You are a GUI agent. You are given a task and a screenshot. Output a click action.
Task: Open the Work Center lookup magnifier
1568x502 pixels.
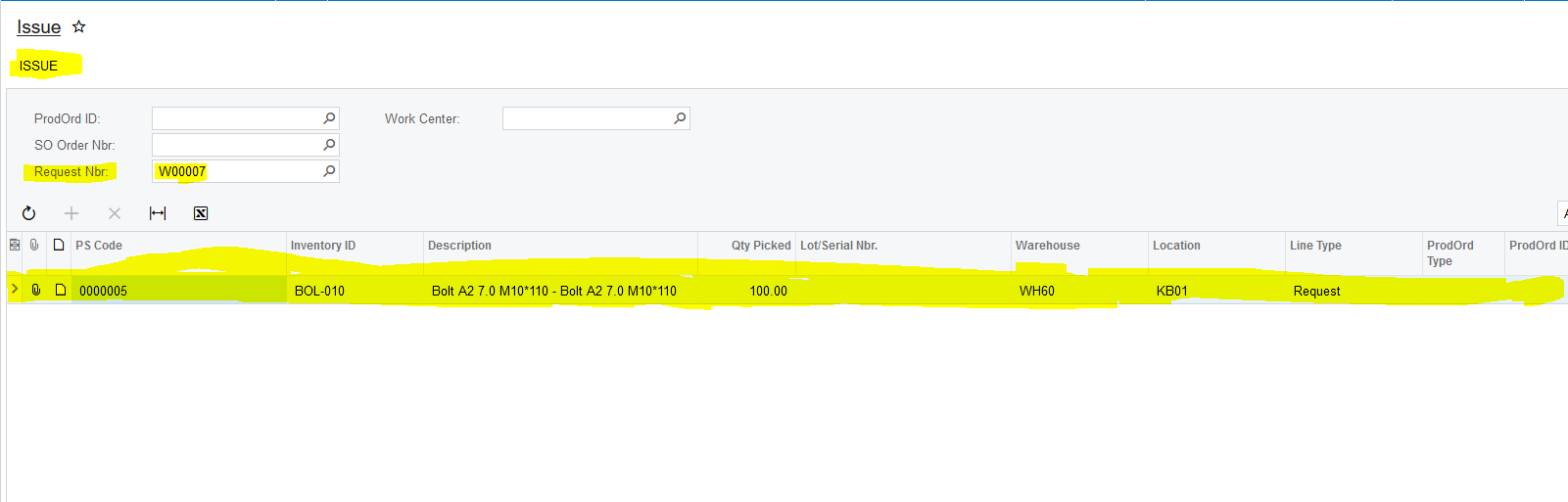pyautogui.click(x=680, y=118)
